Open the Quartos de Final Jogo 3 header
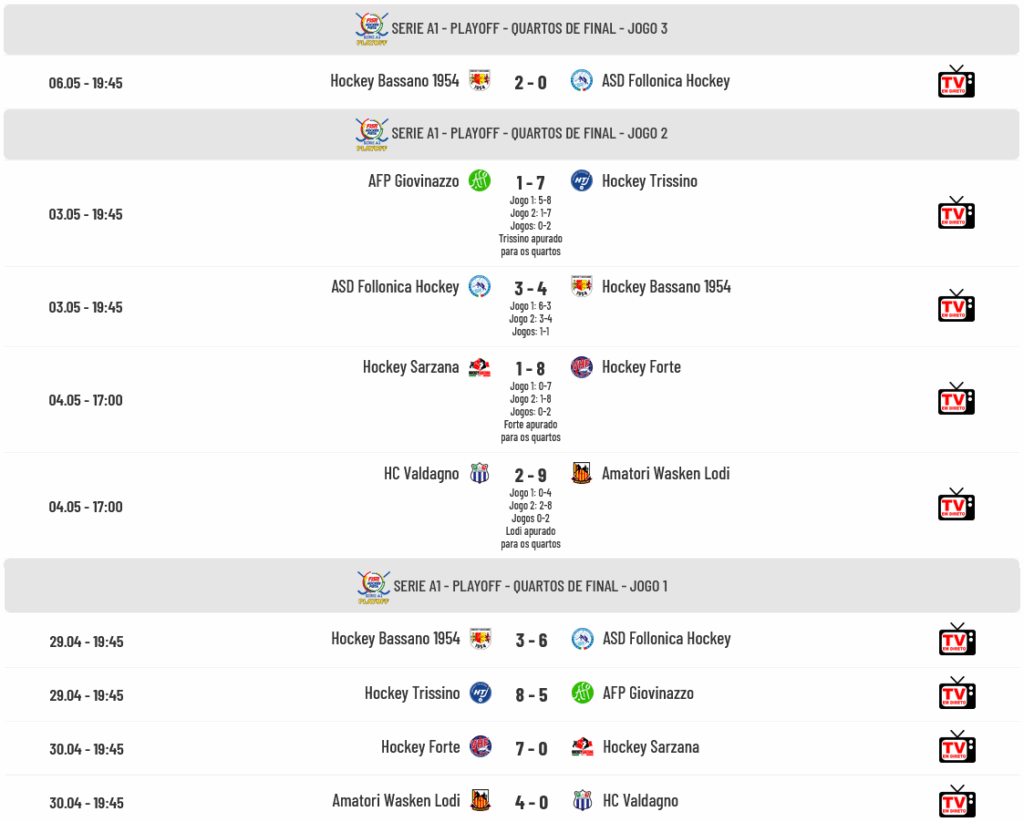The height and width of the screenshot is (822, 1024). pyautogui.click(x=511, y=29)
